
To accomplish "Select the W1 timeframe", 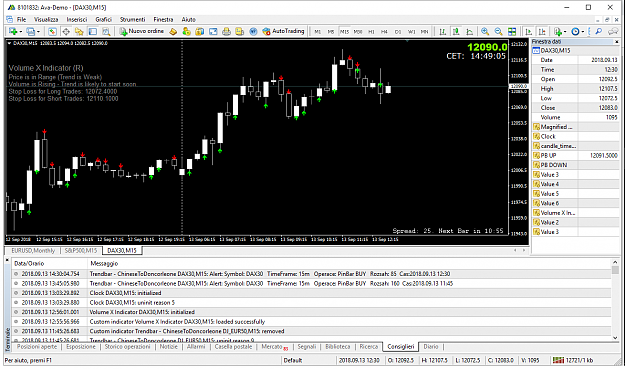I will click(411, 32).
